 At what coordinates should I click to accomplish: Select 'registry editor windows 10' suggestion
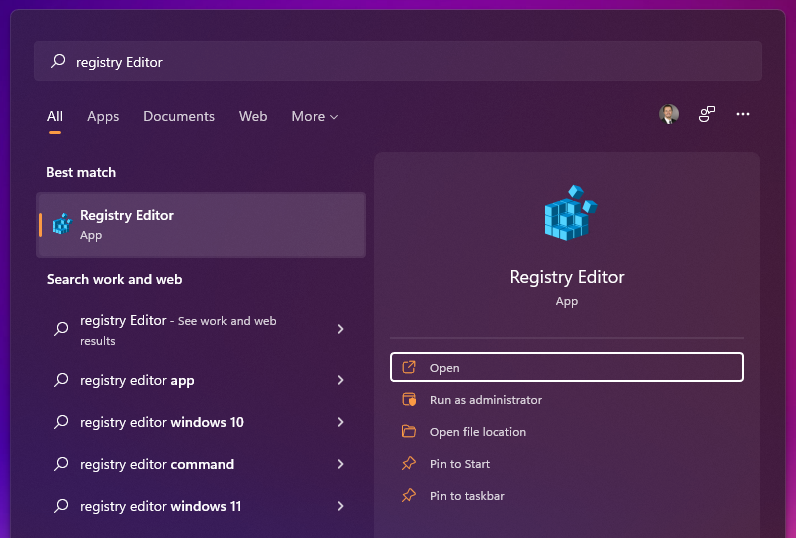coord(201,422)
